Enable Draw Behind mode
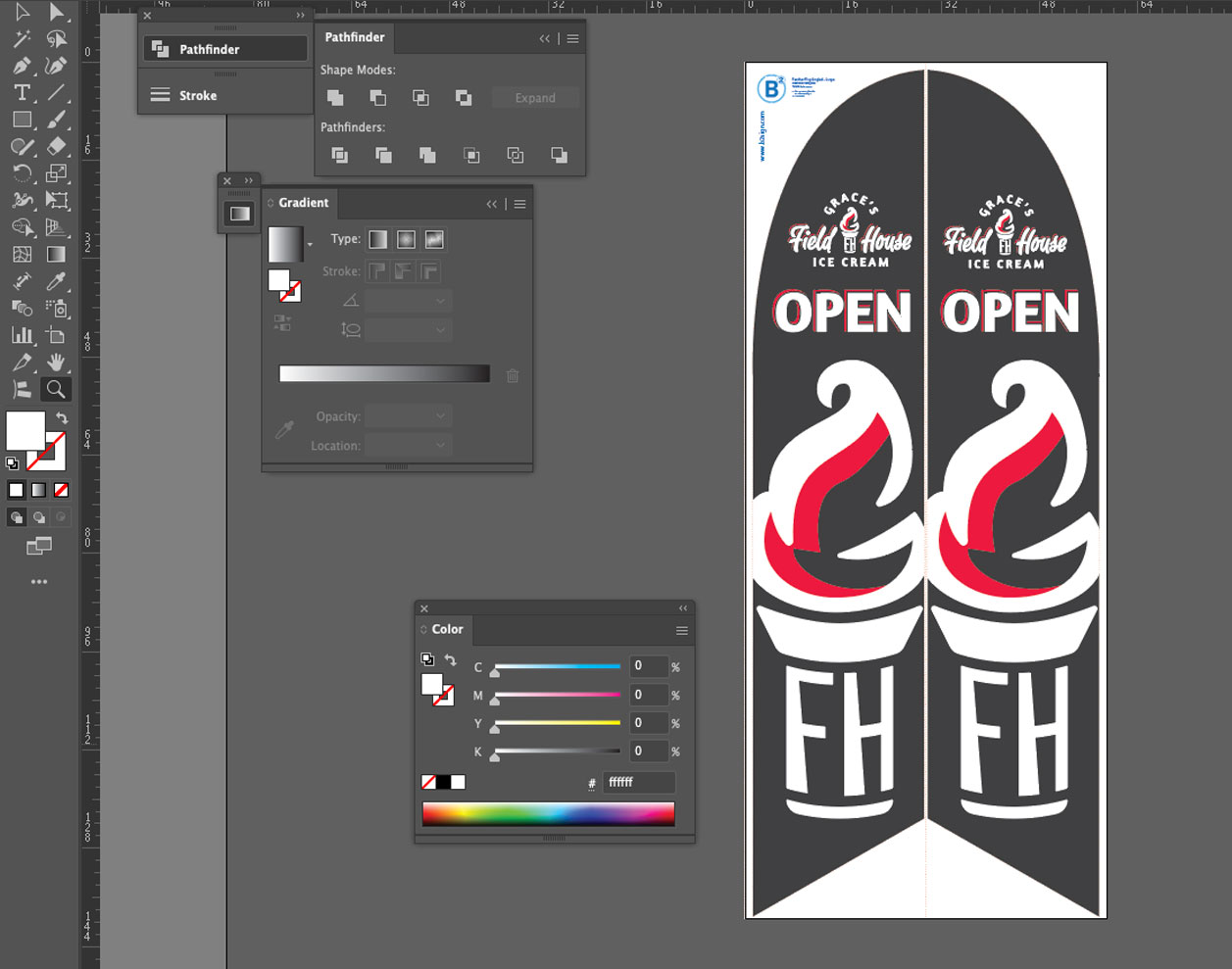The height and width of the screenshot is (969, 1232). pos(39,517)
